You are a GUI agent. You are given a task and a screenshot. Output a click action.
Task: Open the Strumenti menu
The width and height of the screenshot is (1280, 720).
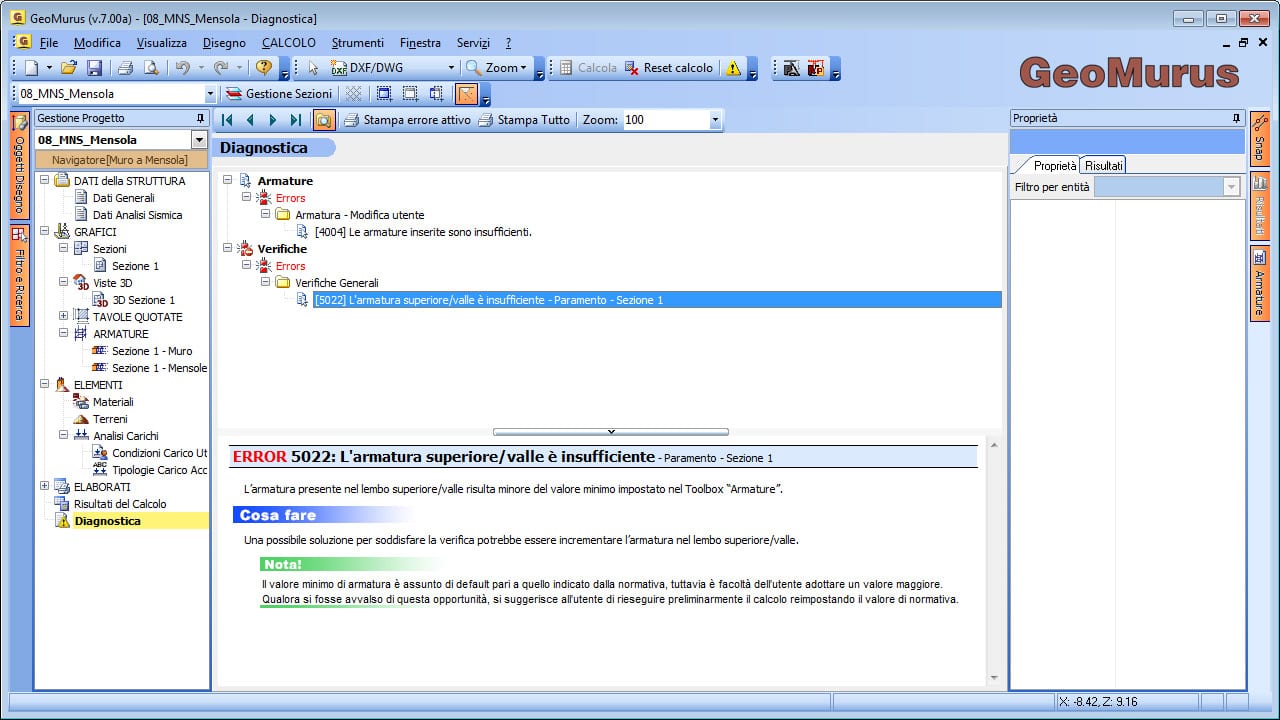click(x=358, y=43)
